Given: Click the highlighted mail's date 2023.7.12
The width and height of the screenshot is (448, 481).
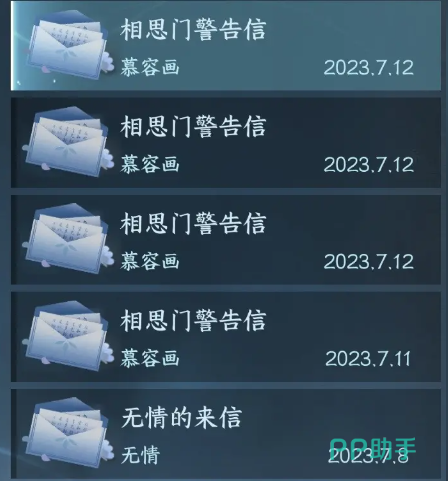Looking at the screenshot, I should (x=369, y=68).
